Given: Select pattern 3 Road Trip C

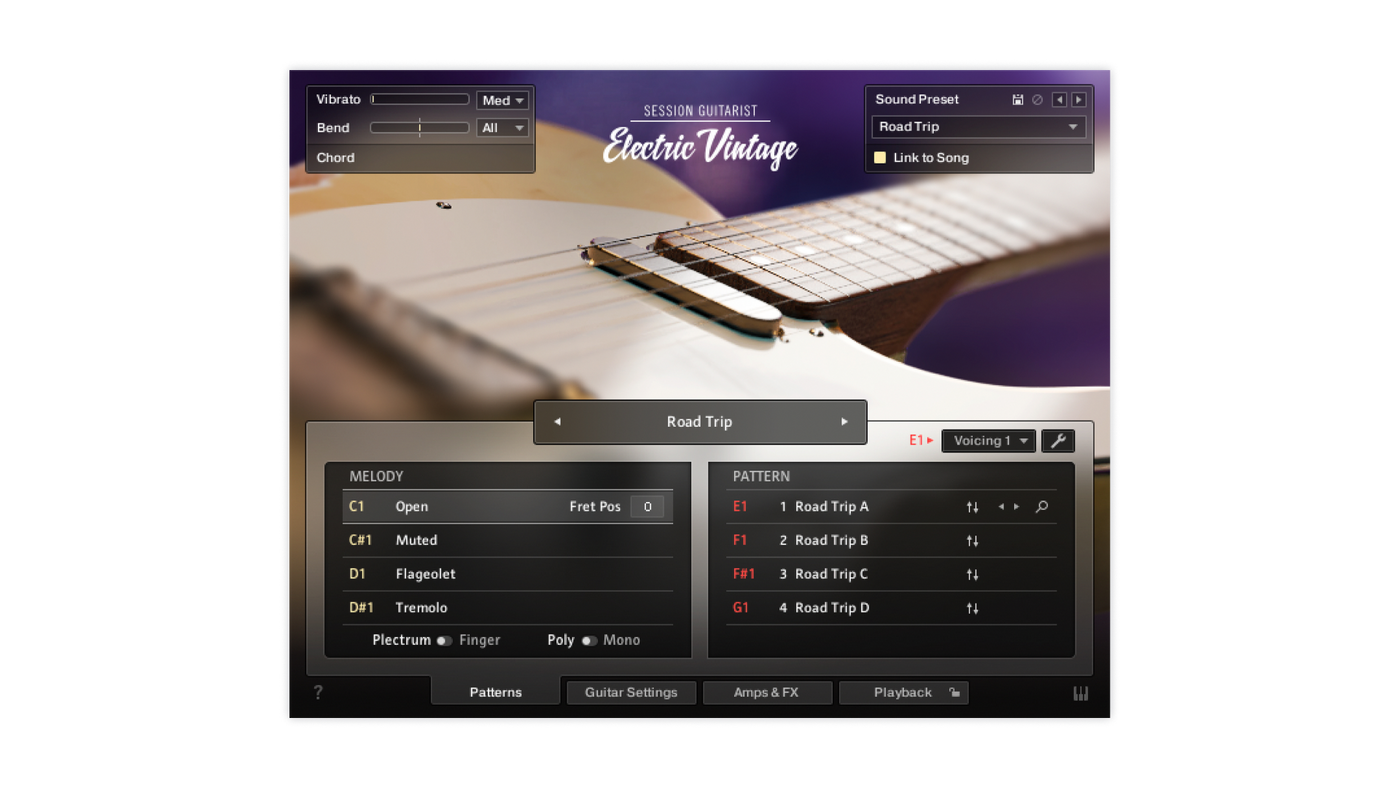Looking at the screenshot, I should tap(891, 574).
